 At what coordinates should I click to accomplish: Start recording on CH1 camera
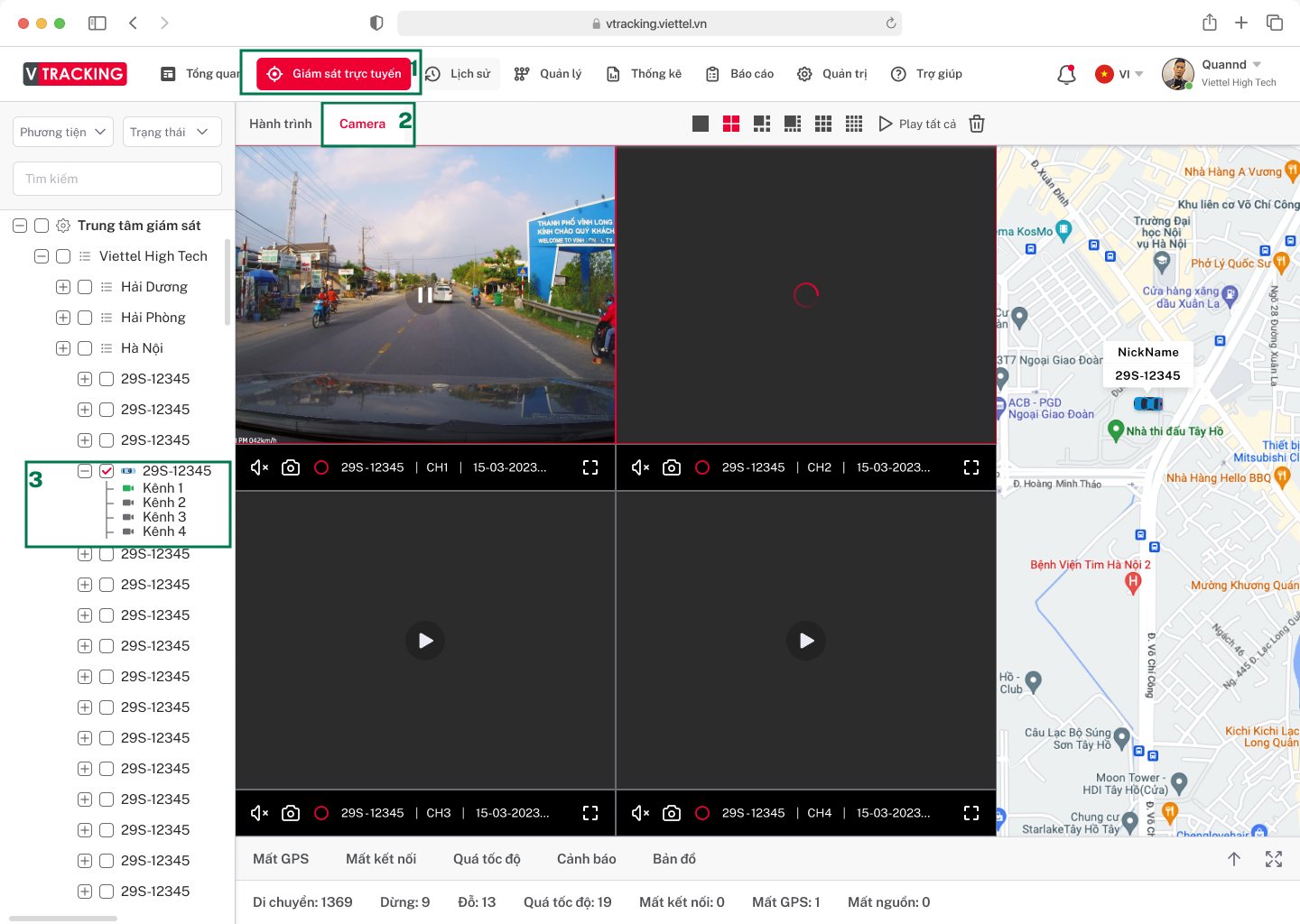coord(321,467)
